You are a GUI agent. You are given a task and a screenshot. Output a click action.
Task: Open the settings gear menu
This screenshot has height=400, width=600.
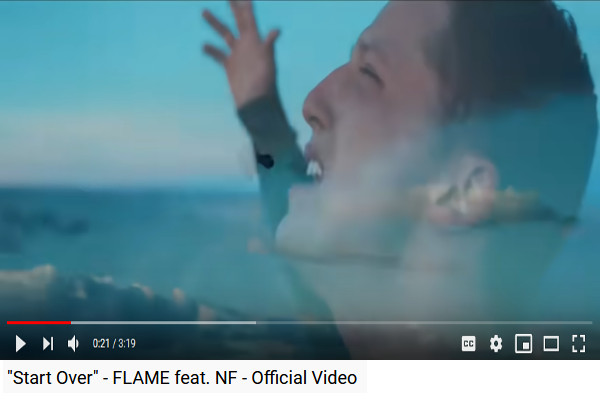(496, 343)
